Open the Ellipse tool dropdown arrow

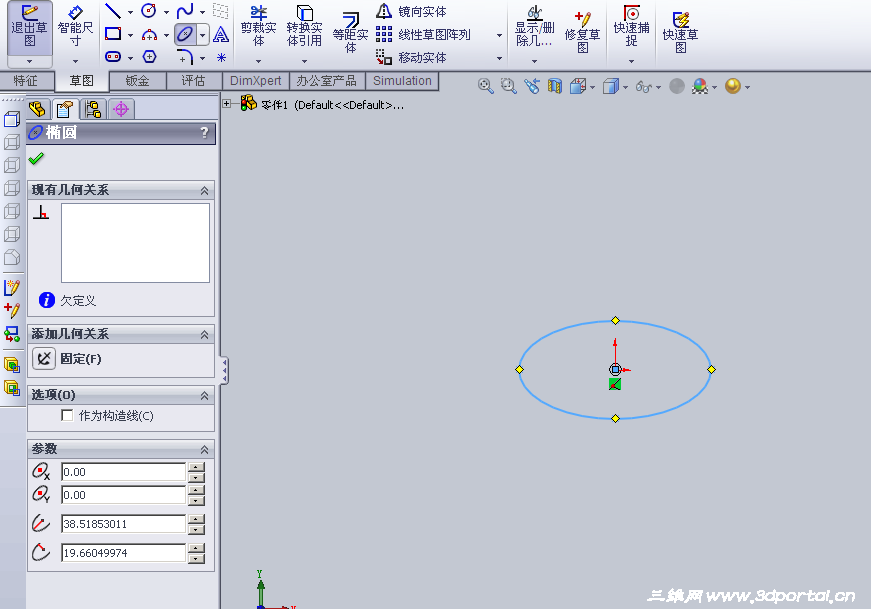click(203, 35)
